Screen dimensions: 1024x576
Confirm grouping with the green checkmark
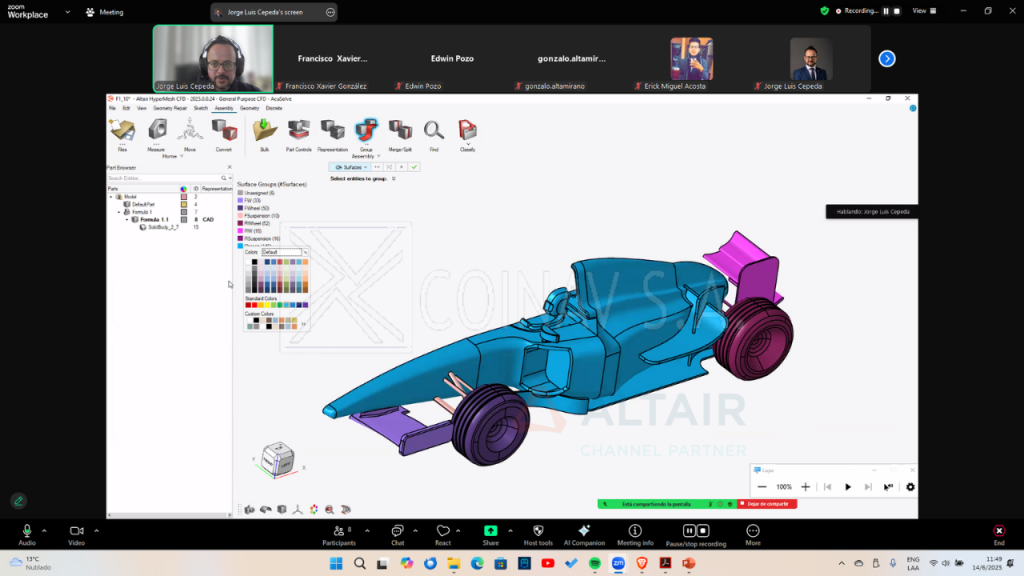click(414, 167)
